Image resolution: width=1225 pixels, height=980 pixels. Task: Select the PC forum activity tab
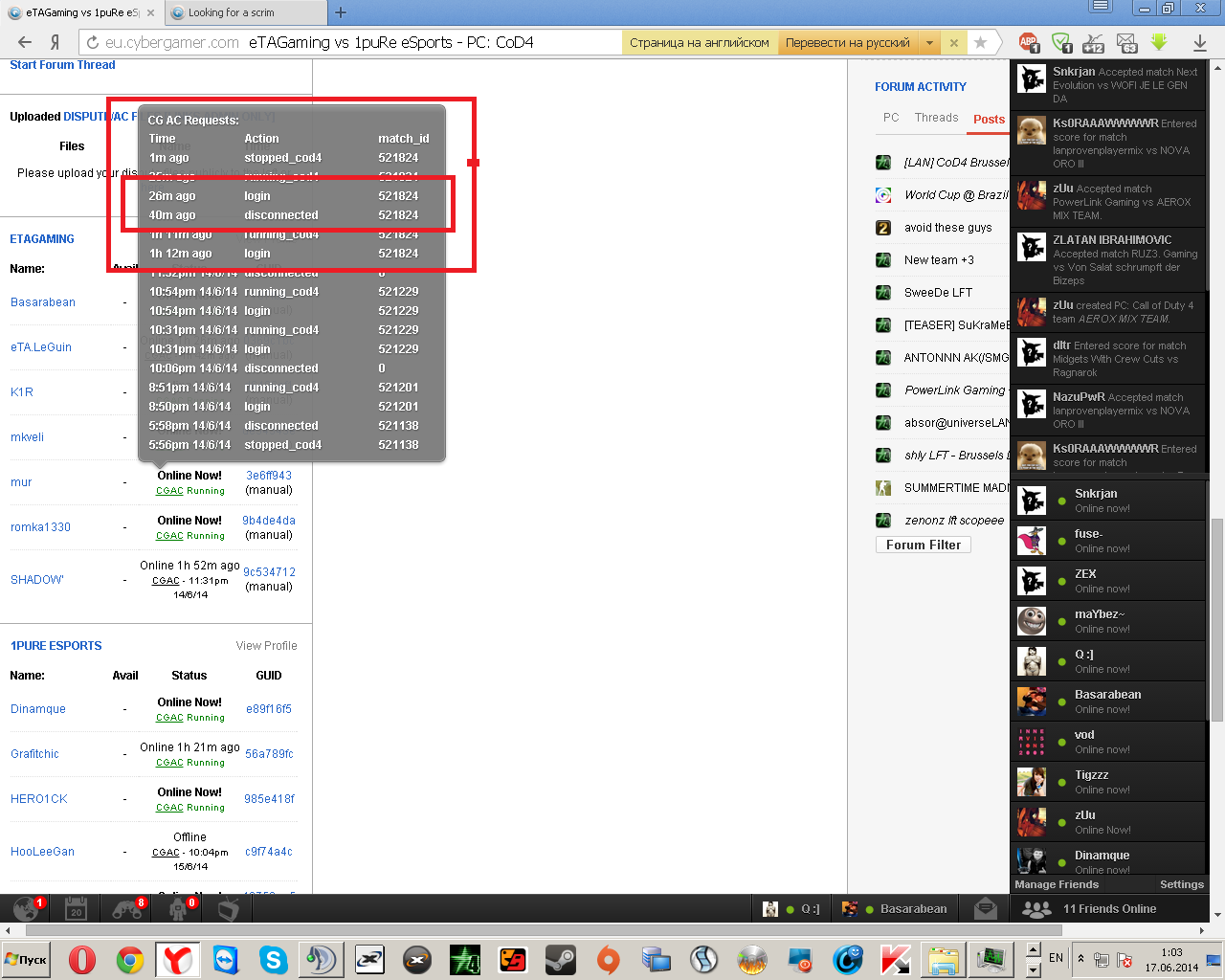pyautogui.click(x=891, y=118)
